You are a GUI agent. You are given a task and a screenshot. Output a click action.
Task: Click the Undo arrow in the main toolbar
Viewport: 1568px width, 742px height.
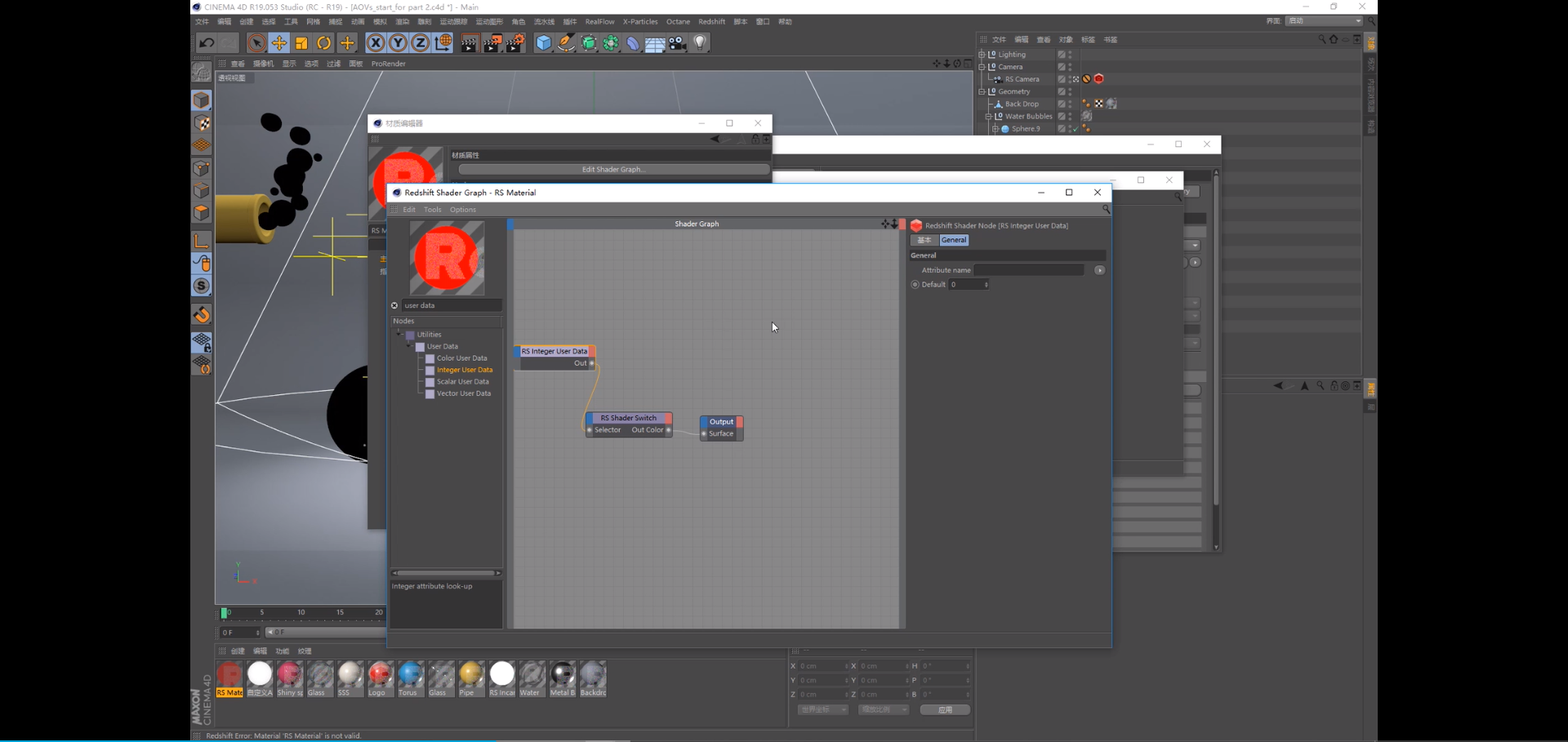[207, 43]
